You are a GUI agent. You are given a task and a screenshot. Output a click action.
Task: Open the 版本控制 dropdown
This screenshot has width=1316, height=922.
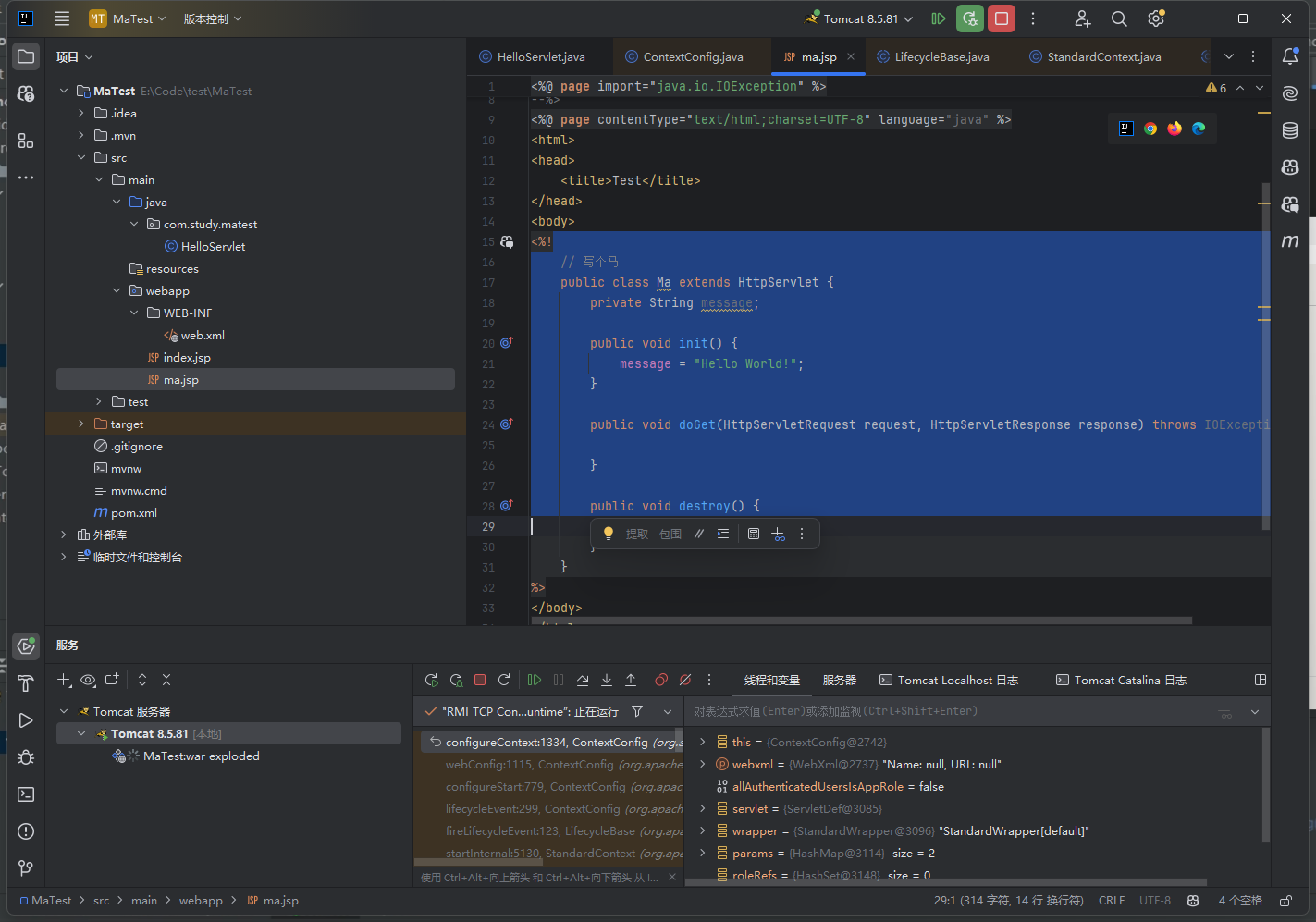click(x=213, y=18)
